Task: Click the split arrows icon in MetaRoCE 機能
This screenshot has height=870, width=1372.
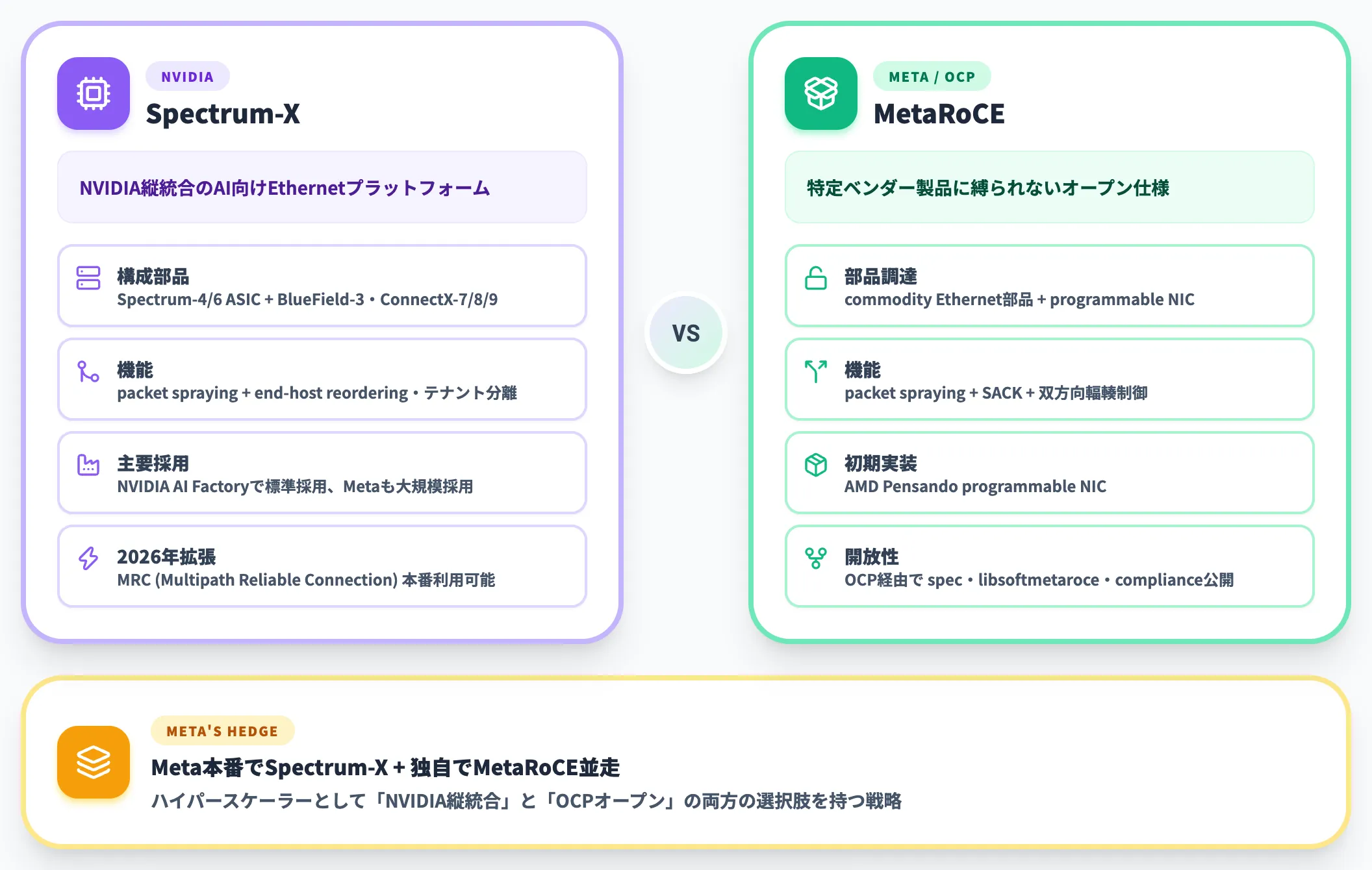Action: 816,371
